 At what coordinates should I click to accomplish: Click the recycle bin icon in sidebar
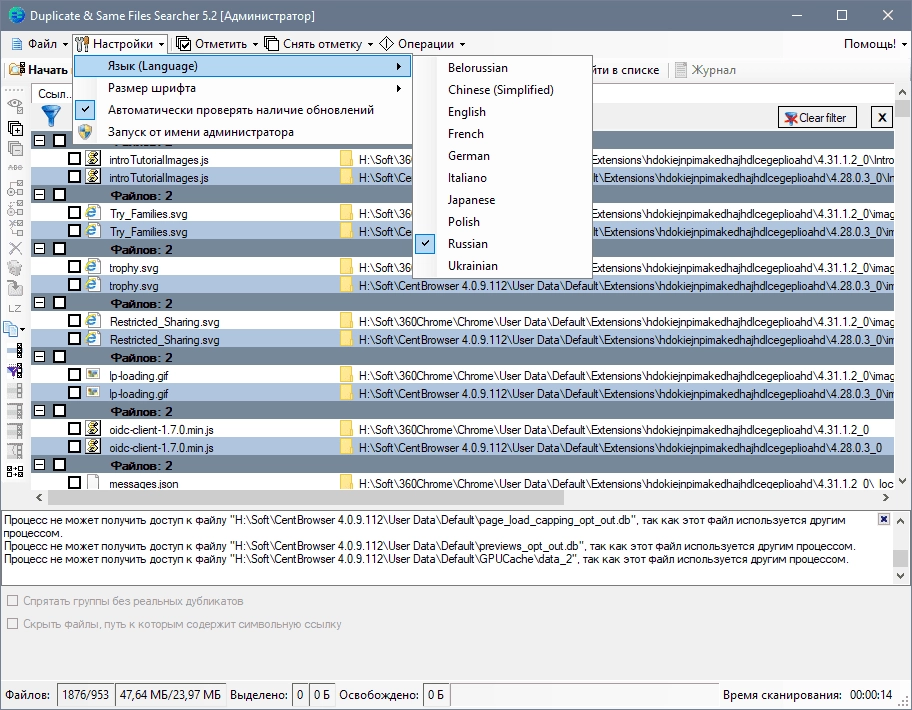(15, 268)
